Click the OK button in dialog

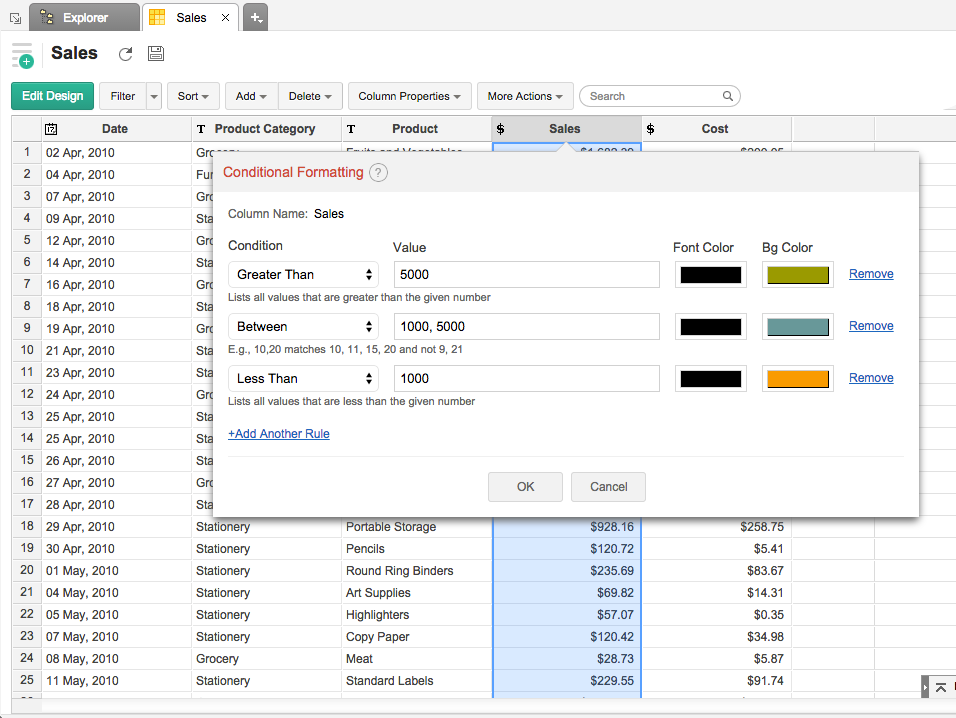[525, 487]
